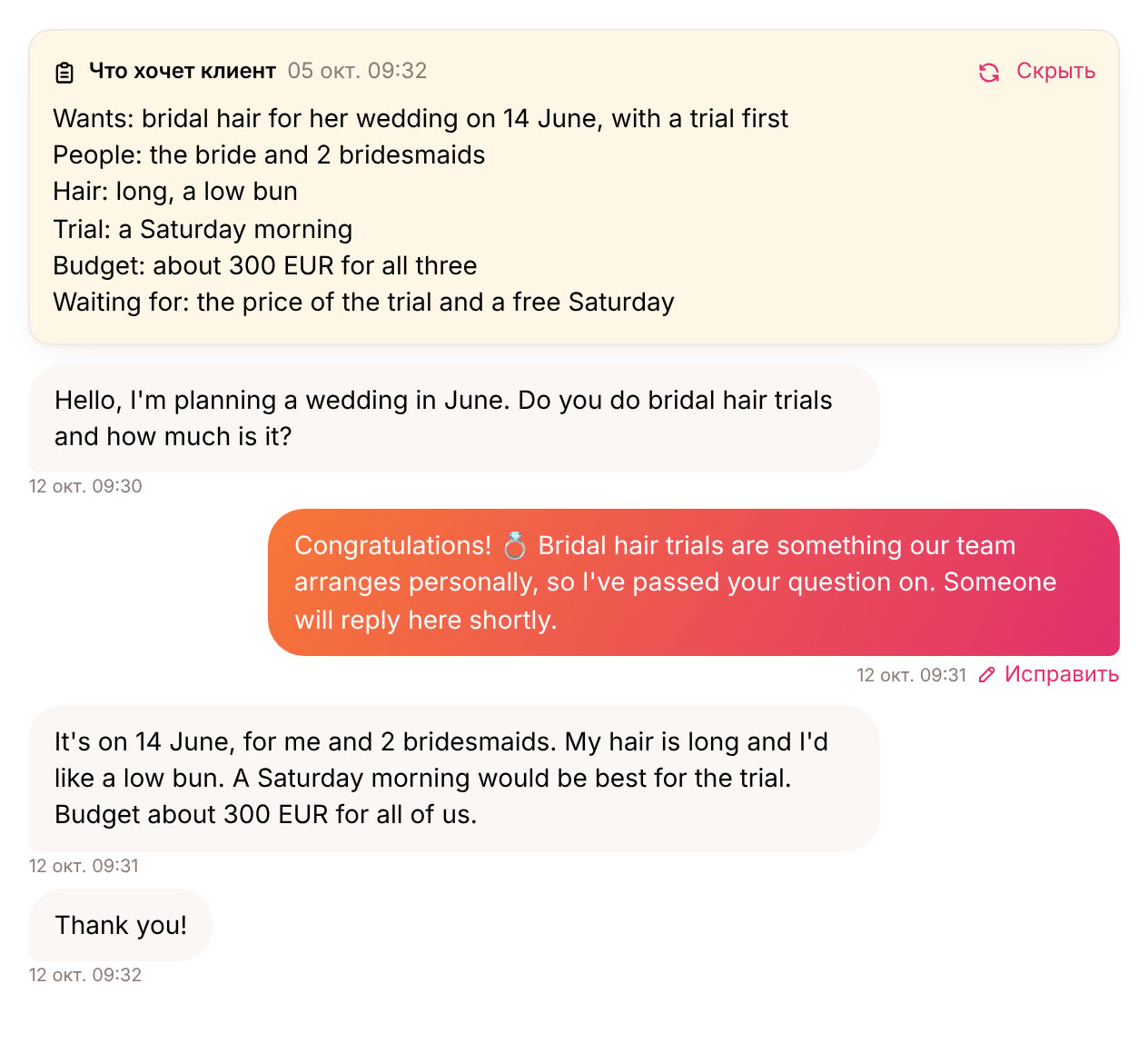
Task: Click the "Что хочет клиент" heading
Action: 183,71
